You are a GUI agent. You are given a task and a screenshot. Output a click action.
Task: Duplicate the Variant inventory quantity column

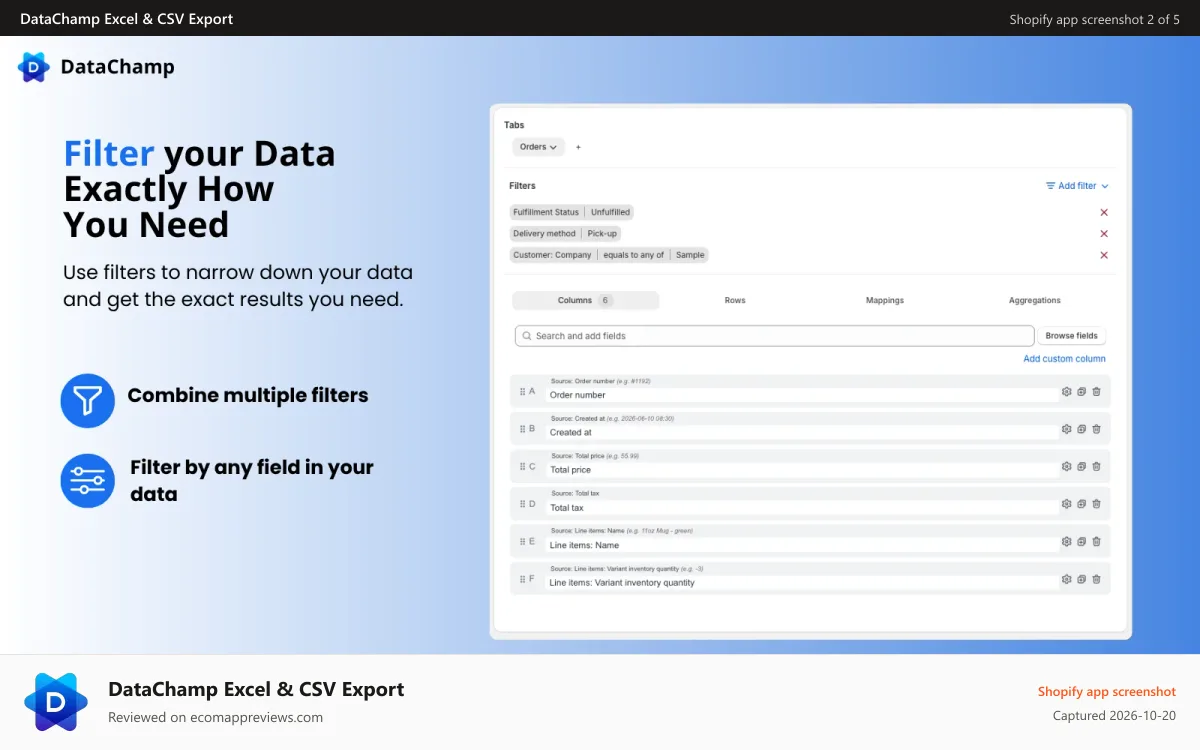[1081, 579]
